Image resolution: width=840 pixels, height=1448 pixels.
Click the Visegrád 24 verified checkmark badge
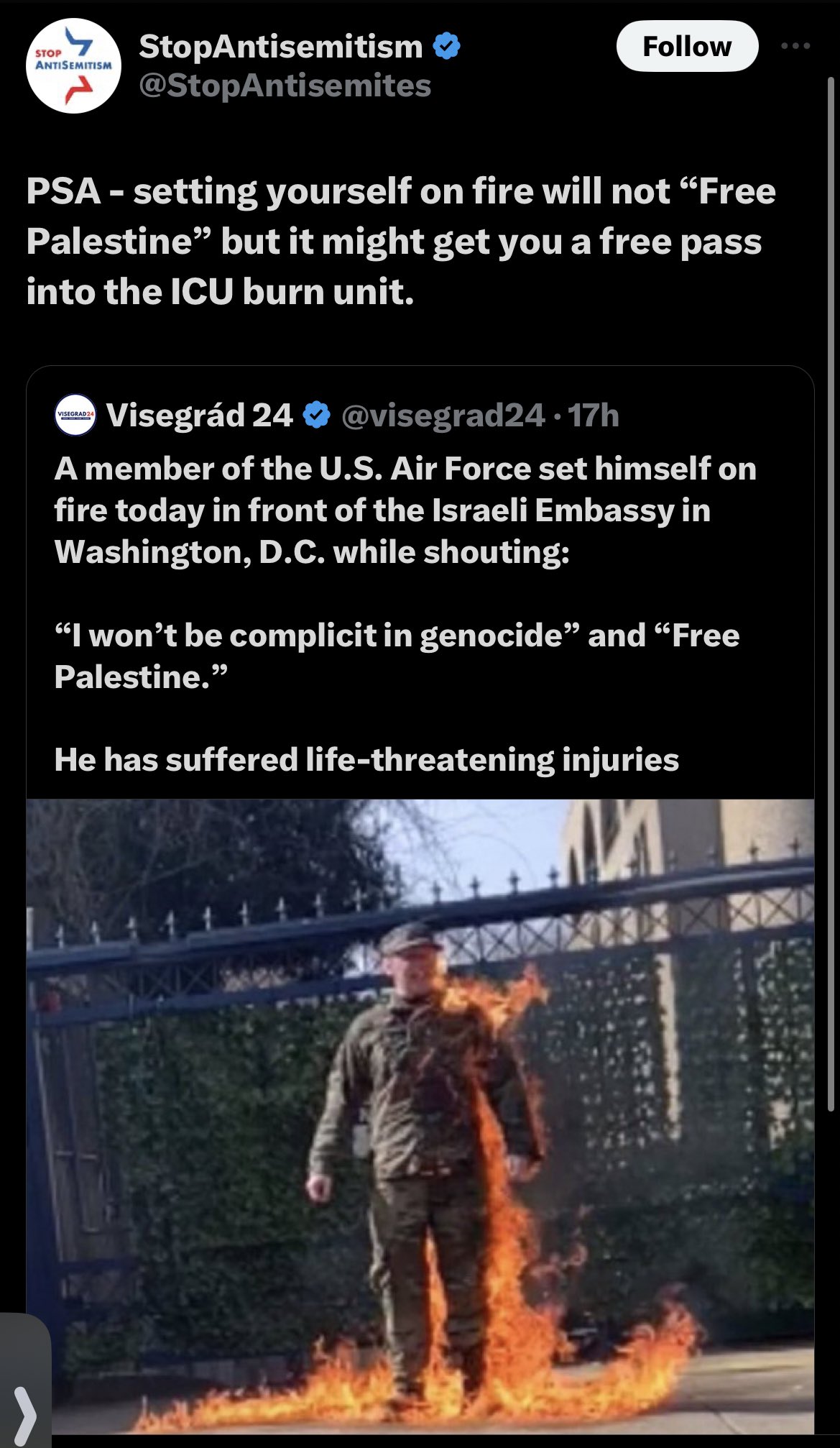(x=317, y=415)
